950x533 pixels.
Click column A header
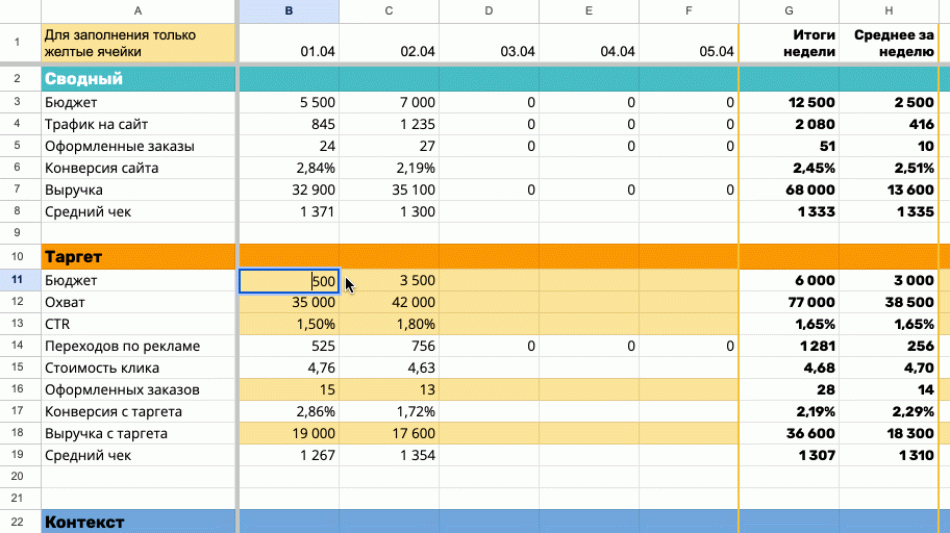(x=137, y=11)
